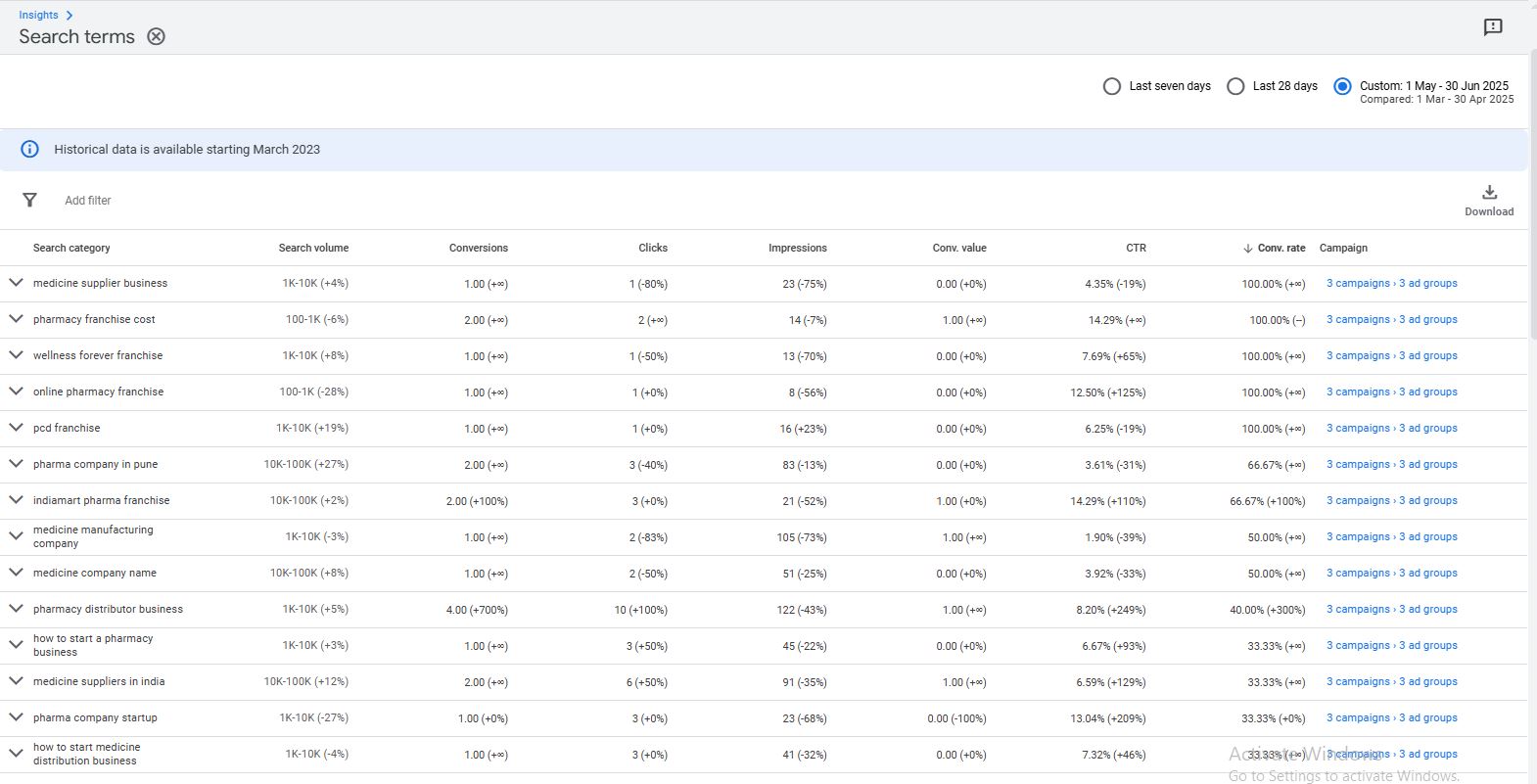Click the Conv. rate sort arrow
This screenshot has width=1537, height=784.
(1247, 249)
